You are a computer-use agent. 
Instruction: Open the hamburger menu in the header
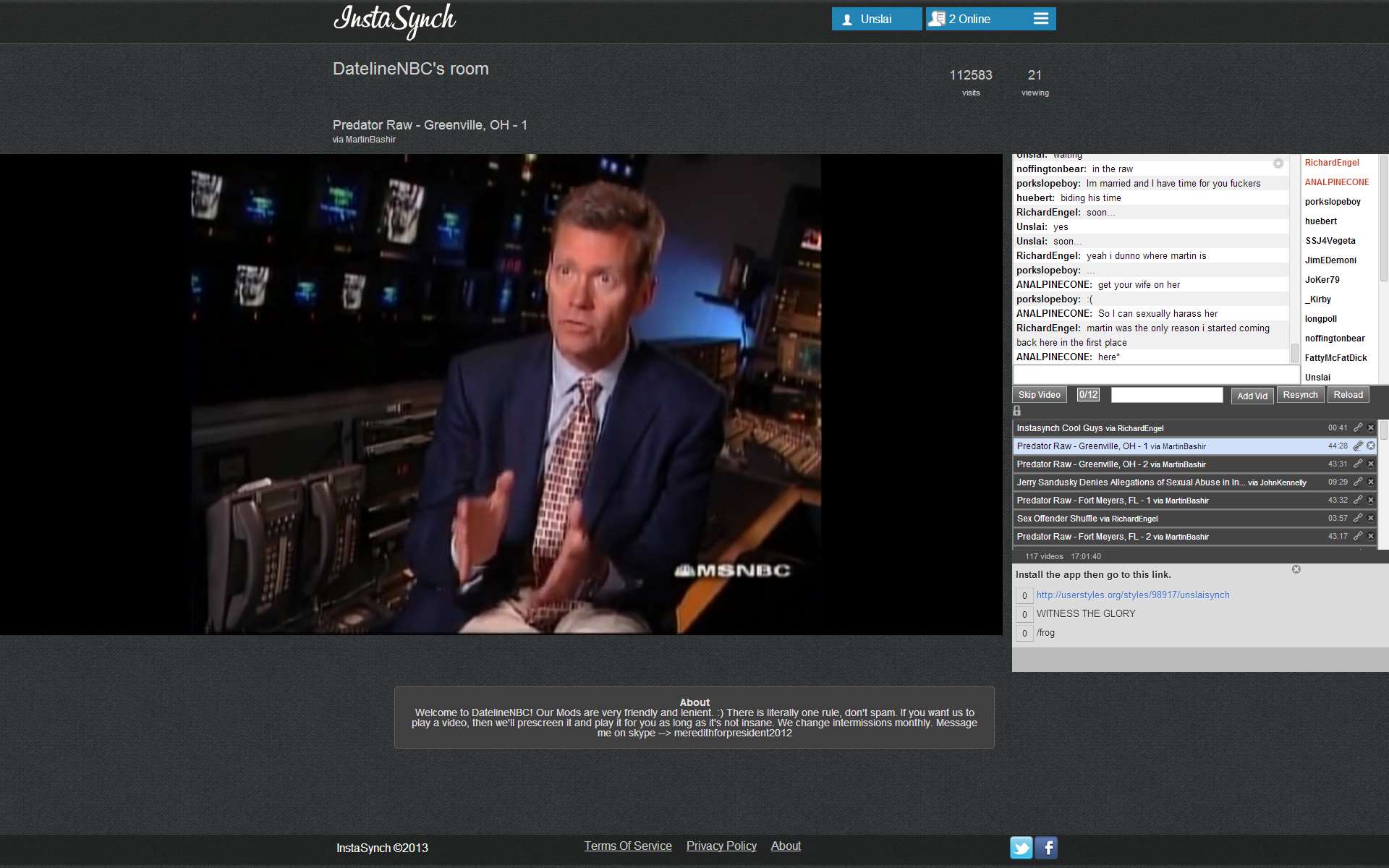coord(1041,19)
